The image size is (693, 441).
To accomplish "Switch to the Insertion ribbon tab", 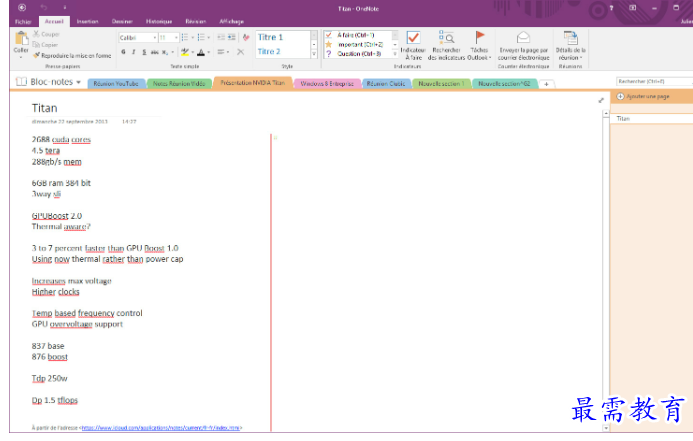I will click(88, 21).
